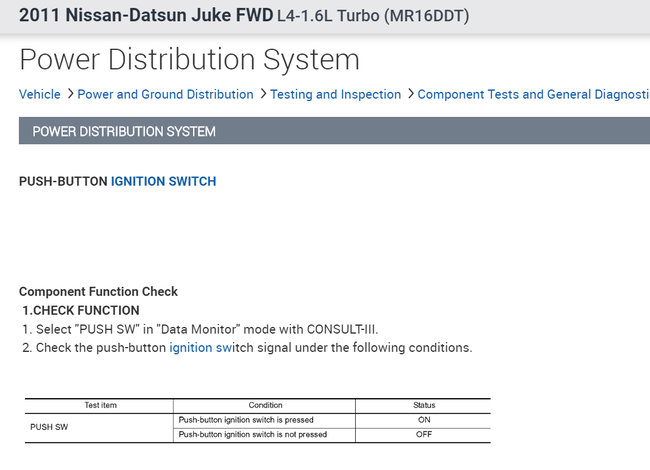This screenshot has height=470, width=650.
Task: Click chevron after Testing and Inspection
Action: pos(409,94)
